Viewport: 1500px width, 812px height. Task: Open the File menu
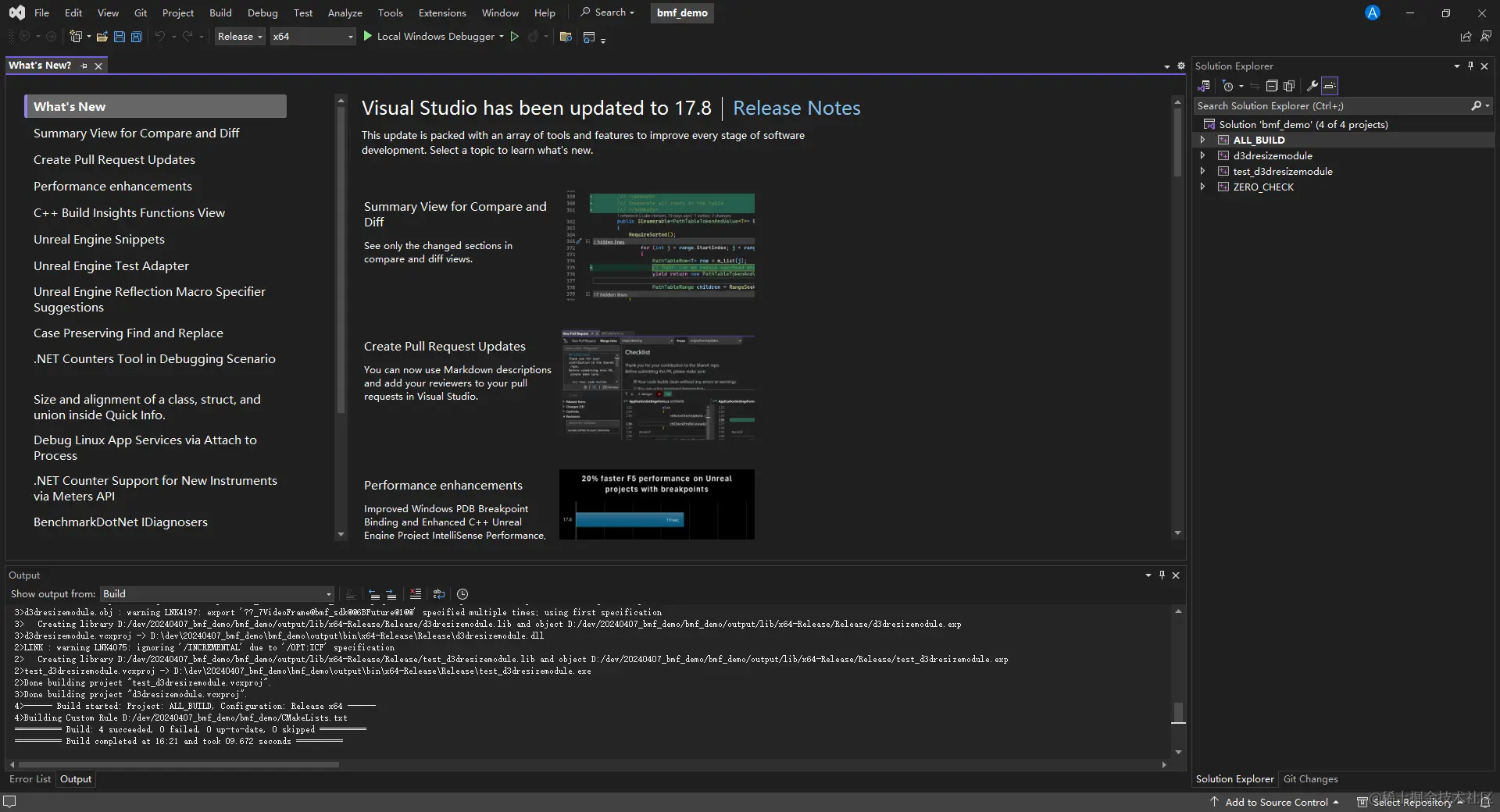click(x=42, y=12)
